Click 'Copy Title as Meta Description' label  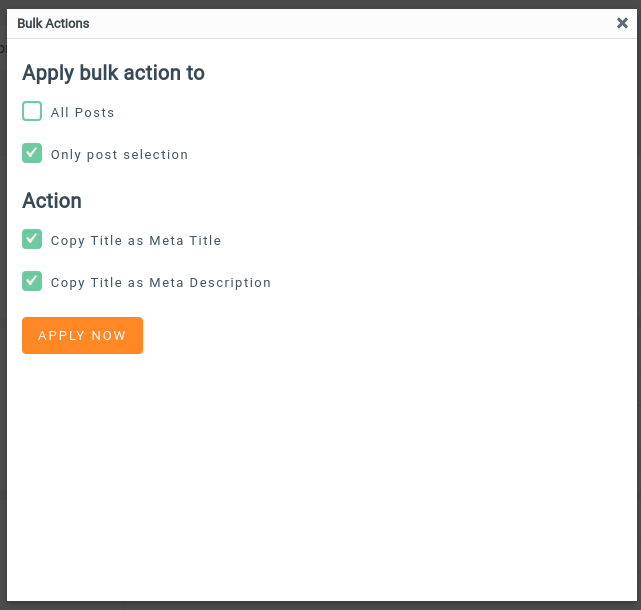pos(161,283)
